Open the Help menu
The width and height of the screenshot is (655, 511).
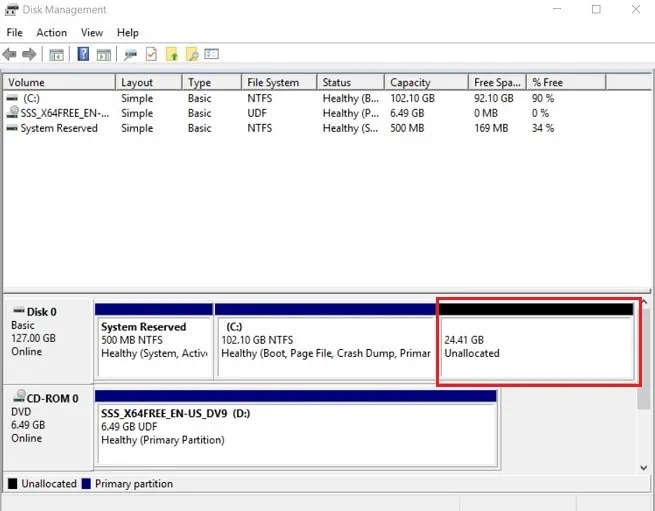[128, 33]
